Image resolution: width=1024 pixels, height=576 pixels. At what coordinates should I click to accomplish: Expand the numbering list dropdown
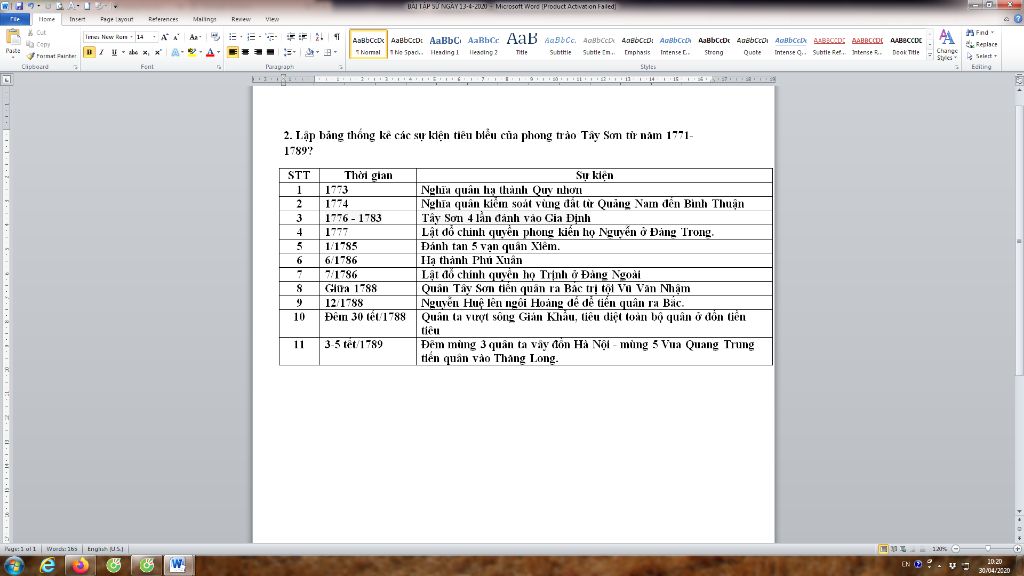click(x=259, y=37)
